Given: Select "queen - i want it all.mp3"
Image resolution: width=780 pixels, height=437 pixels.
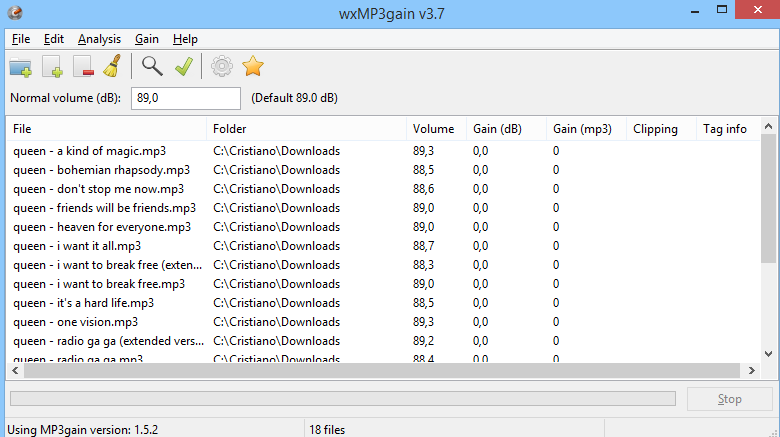Looking at the screenshot, I should (77, 246).
